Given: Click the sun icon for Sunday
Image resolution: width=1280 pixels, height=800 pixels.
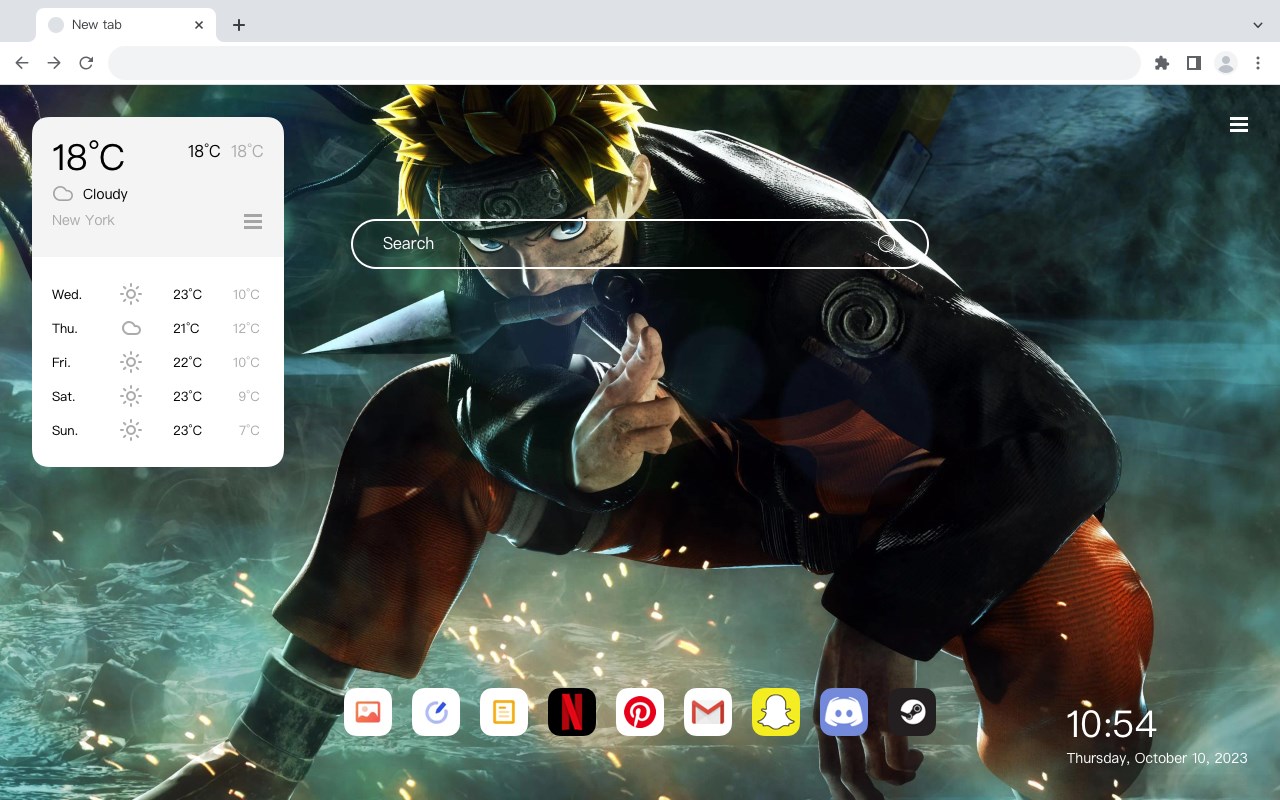Looking at the screenshot, I should coord(131,430).
